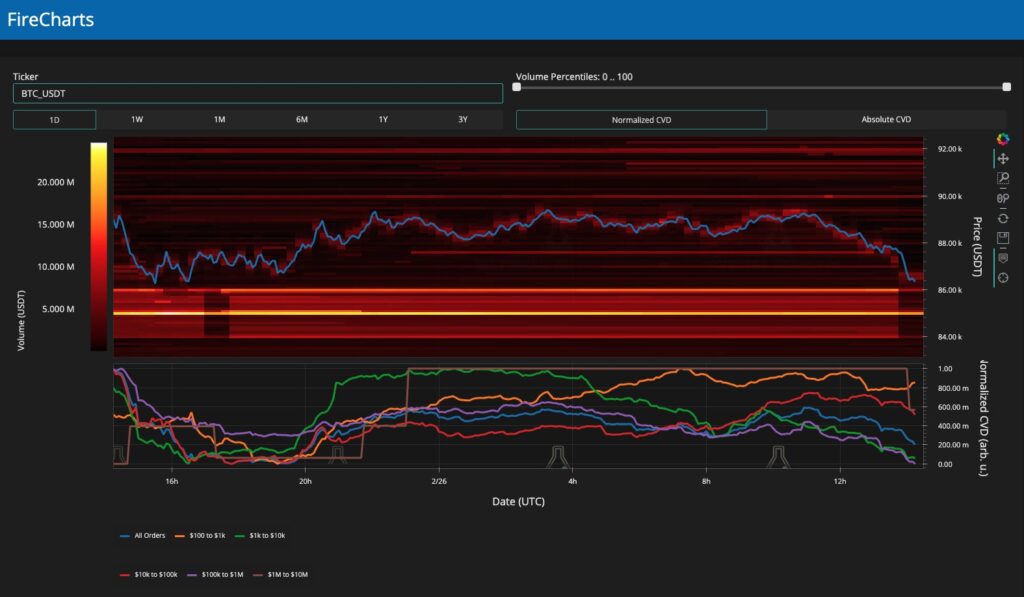Switch to the 6M timeframe
Screen dimensions: 1024x597
click(300, 118)
